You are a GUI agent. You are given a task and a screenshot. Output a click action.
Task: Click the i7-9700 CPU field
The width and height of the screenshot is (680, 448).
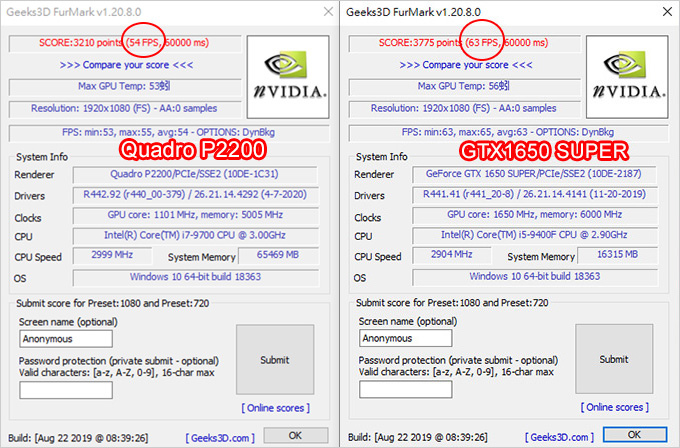pyautogui.click(x=195, y=235)
